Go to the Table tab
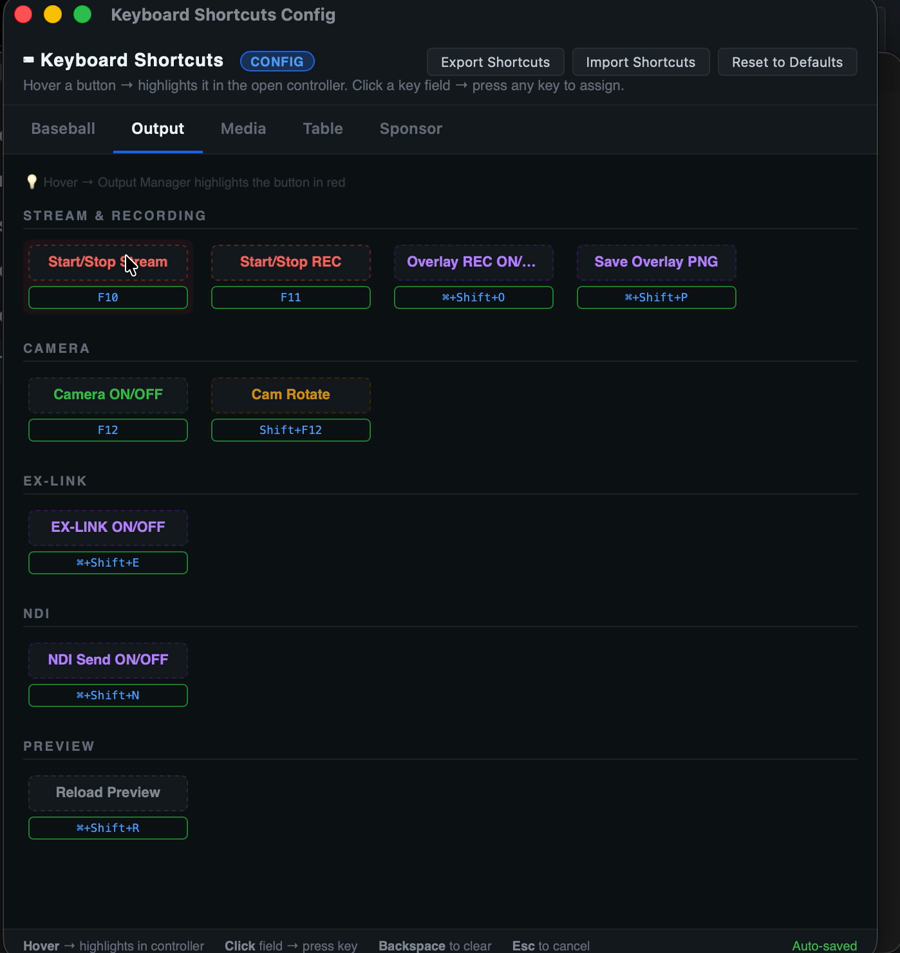Image resolution: width=900 pixels, height=953 pixels. (323, 129)
